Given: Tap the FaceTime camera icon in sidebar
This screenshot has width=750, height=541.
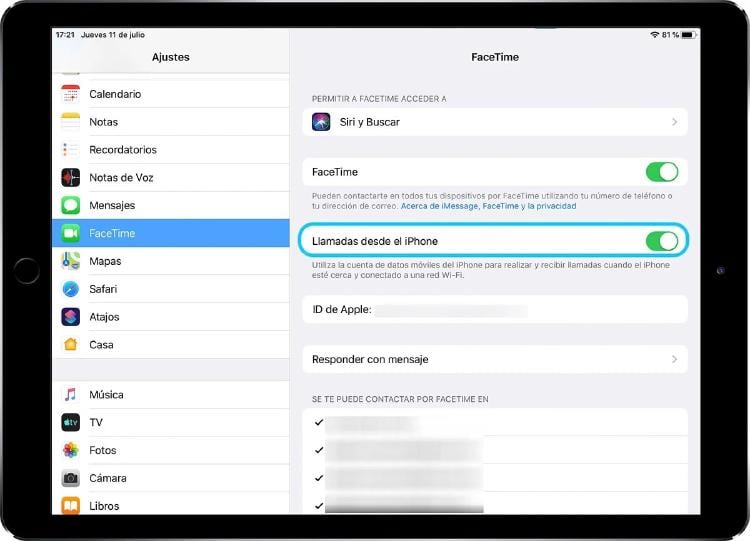Looking at the screenshot, I should click(71, 233).
